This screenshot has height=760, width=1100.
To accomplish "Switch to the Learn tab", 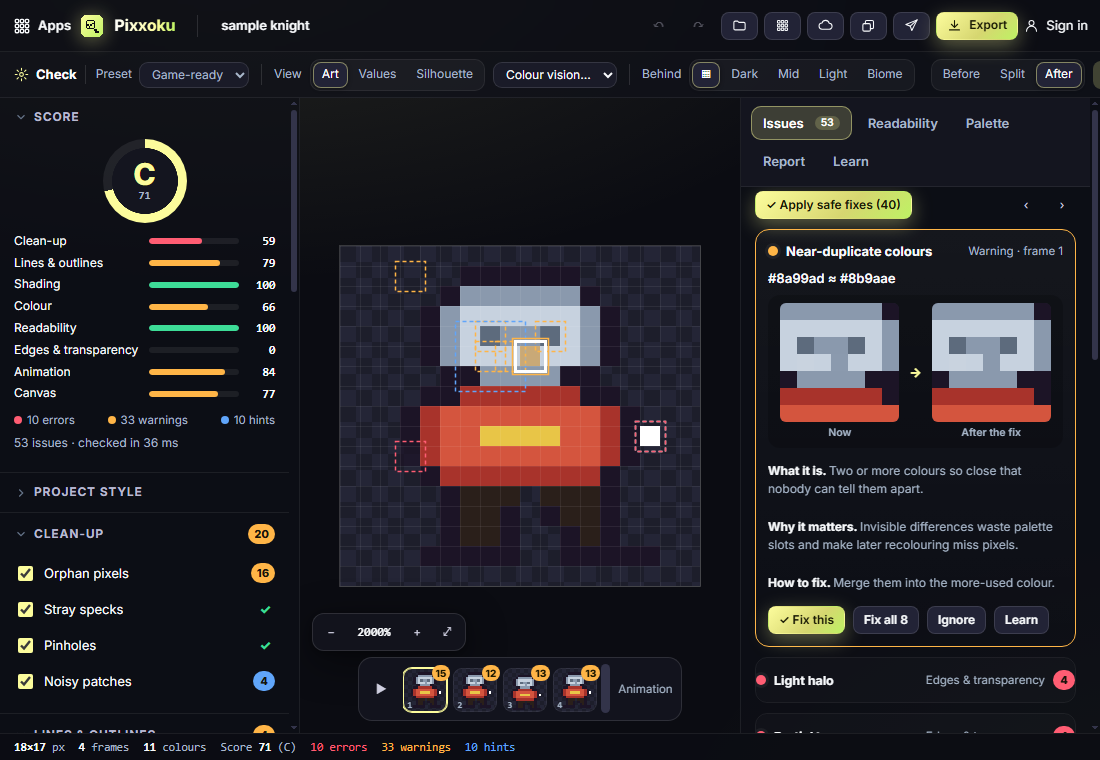I will [x=850, y=161].
